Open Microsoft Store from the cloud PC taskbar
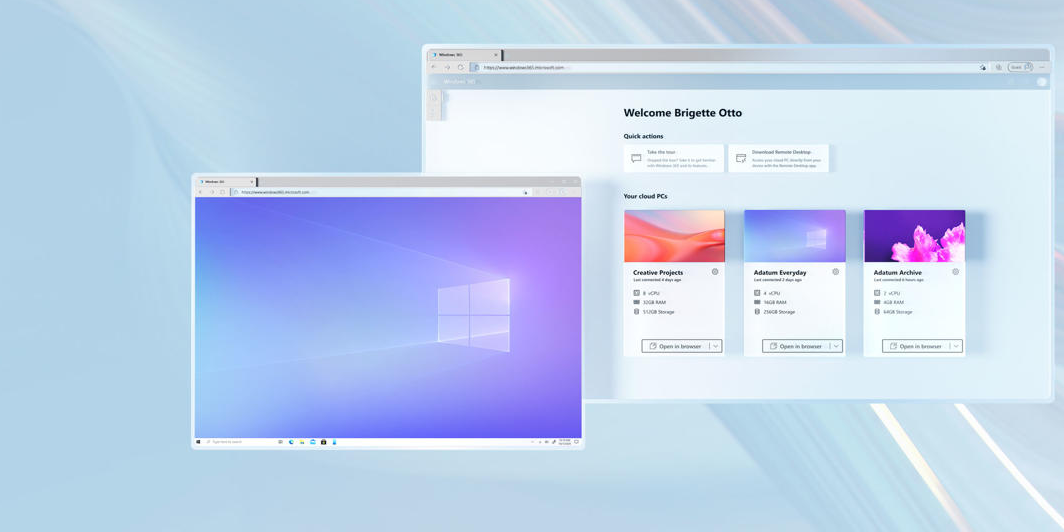 [x=323, y=442]
